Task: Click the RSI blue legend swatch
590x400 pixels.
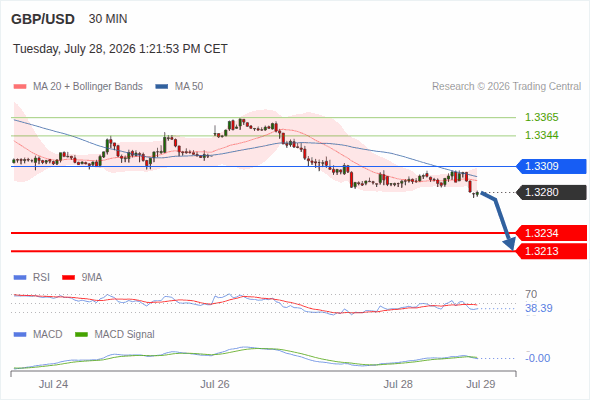Action: 20,278
